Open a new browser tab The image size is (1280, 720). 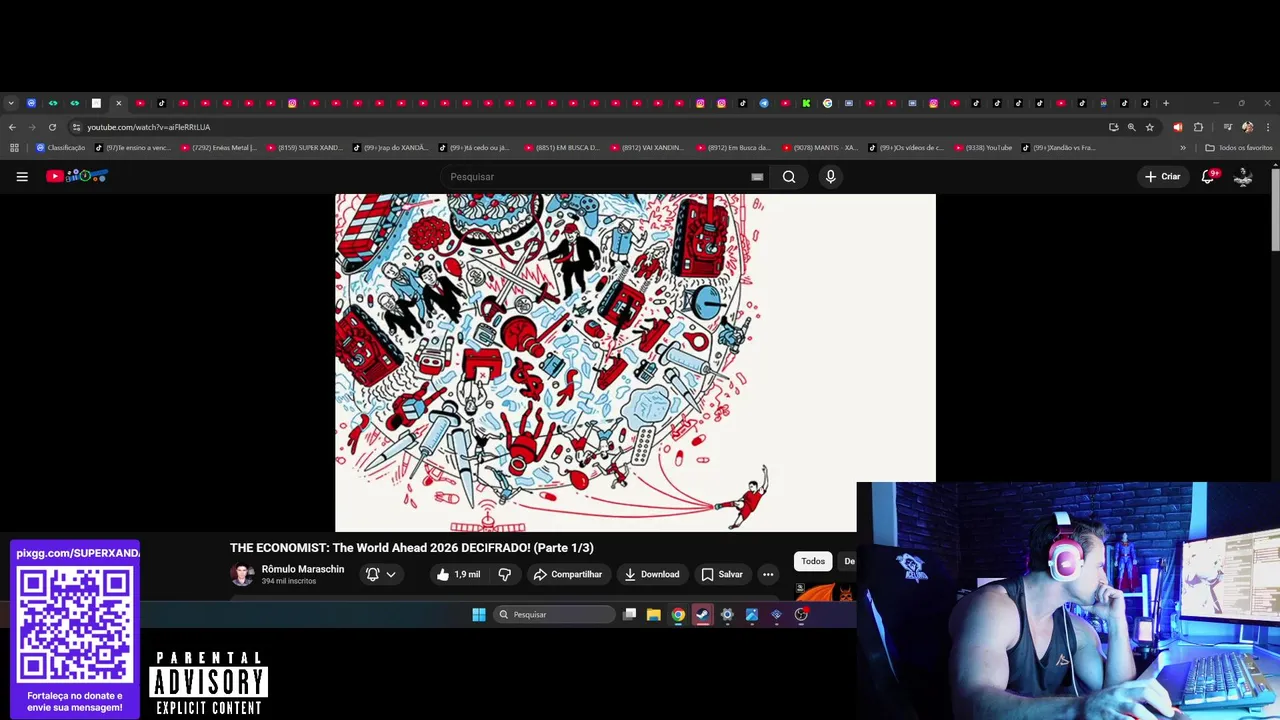[1166, 103]
